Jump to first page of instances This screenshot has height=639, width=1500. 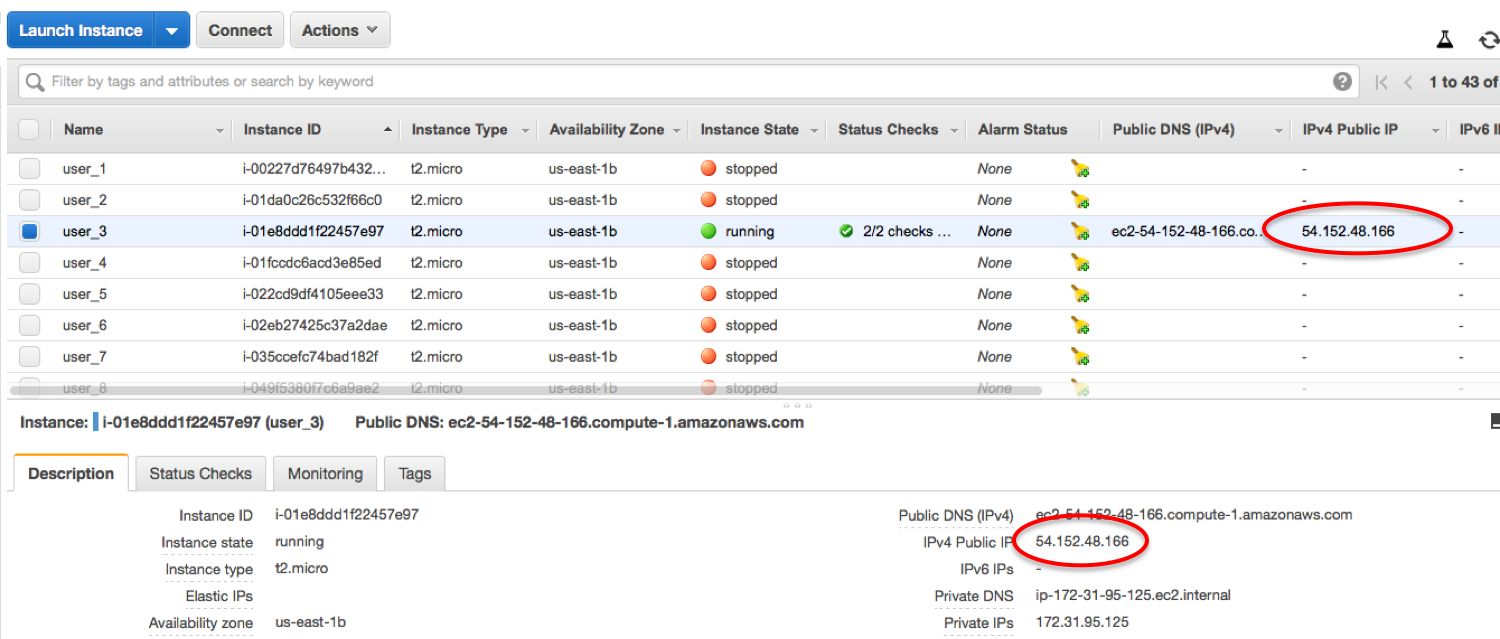coord(1382,82)
